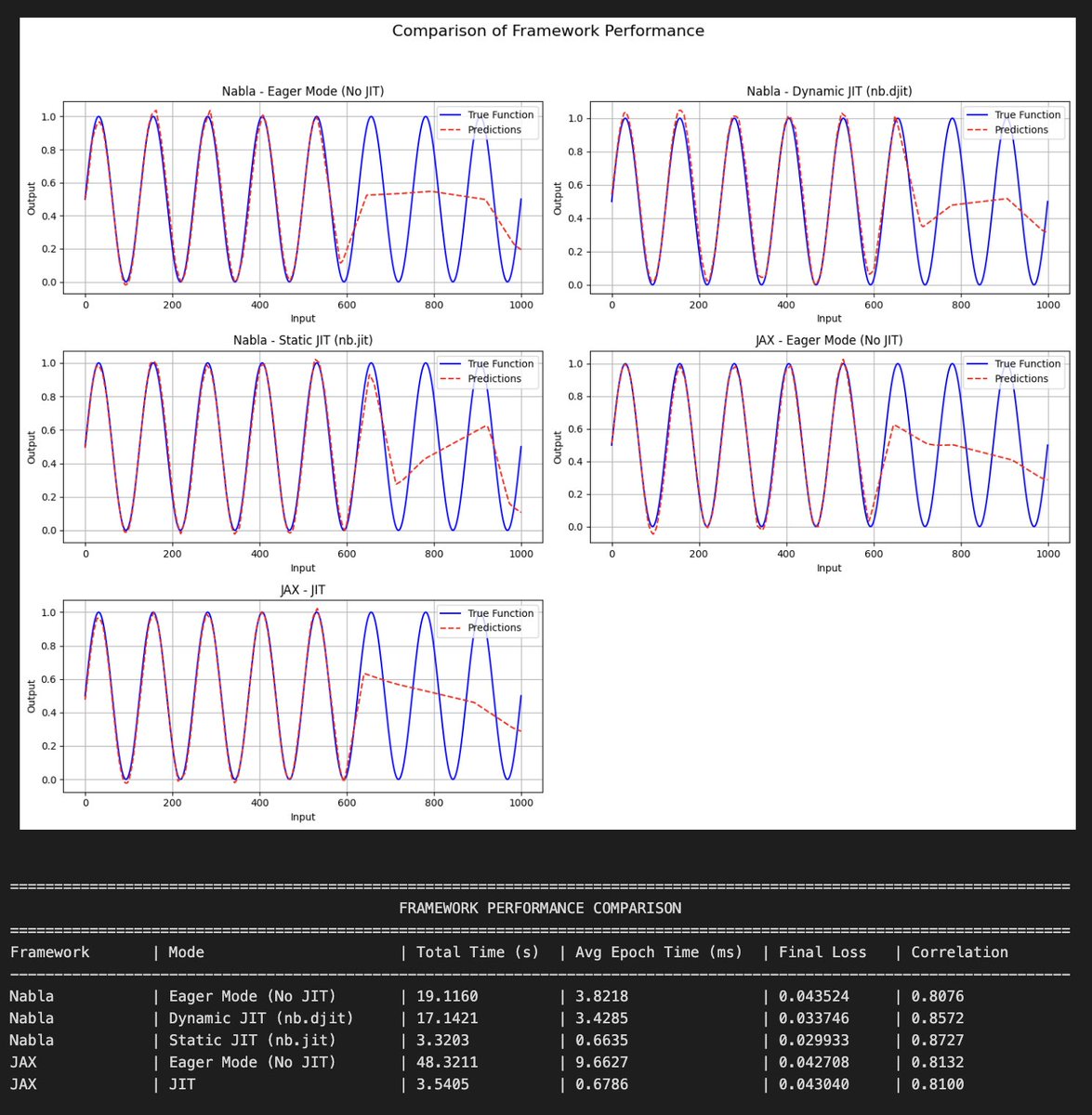
Task: Select the 'Nabla - Eager Mode (No JIT)' plot title
Action: point(303,91)
